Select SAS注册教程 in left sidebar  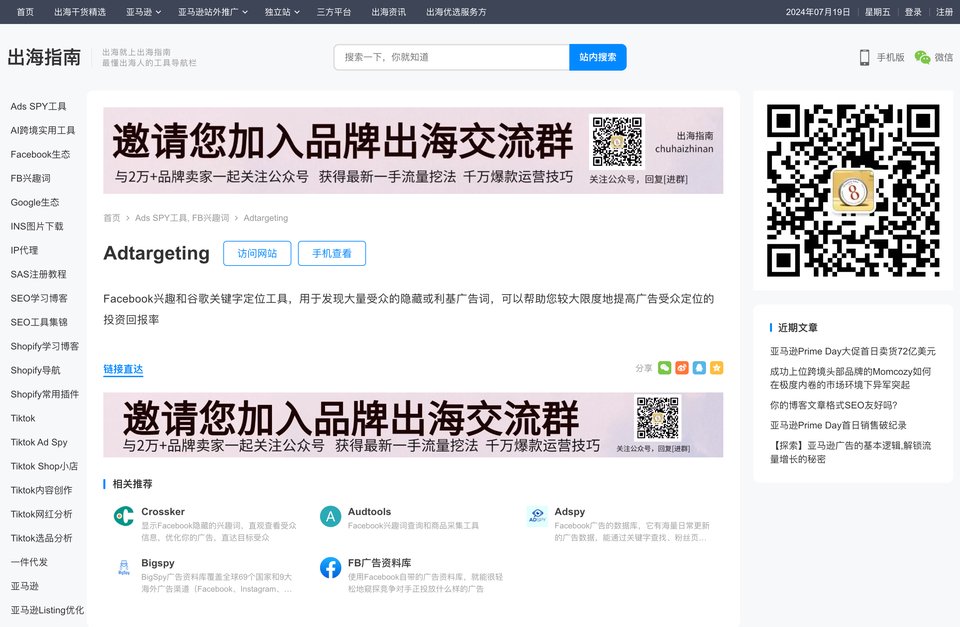click(39, 274)
